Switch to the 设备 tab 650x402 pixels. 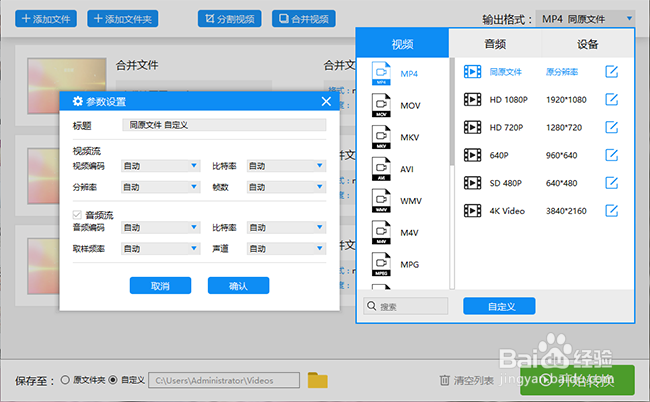[588, 44]
